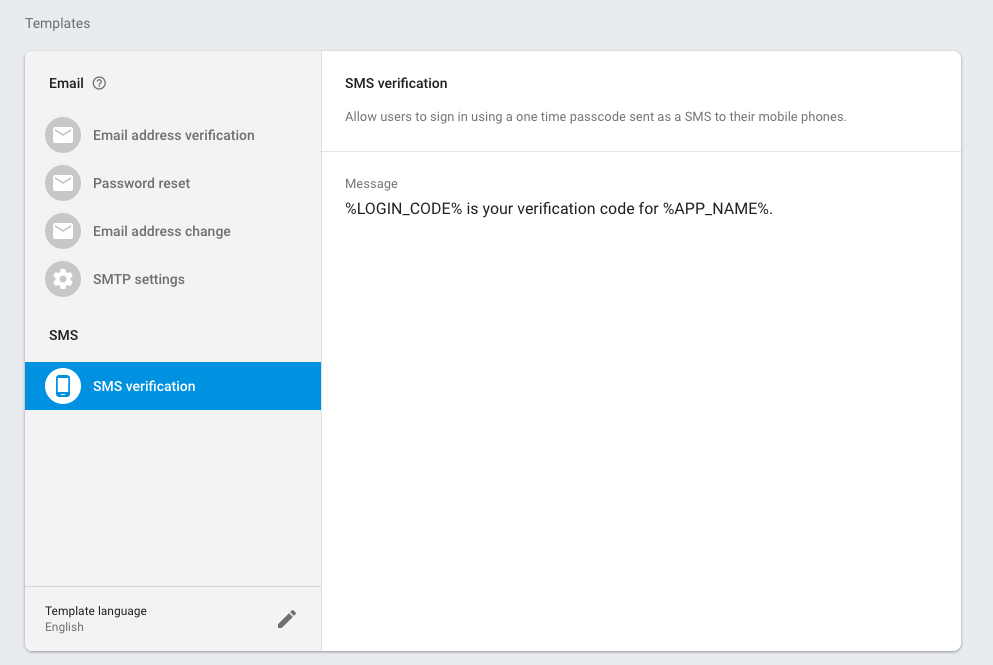Click the pencil icon to edit template language
This screenshot has height=665, width=993.
coord(287,618)
